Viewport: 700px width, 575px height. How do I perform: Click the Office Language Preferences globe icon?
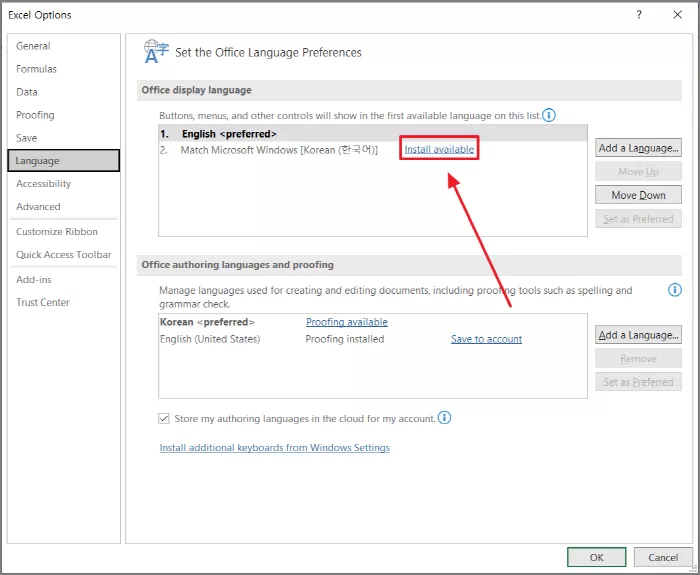click(x=156, y=51)
